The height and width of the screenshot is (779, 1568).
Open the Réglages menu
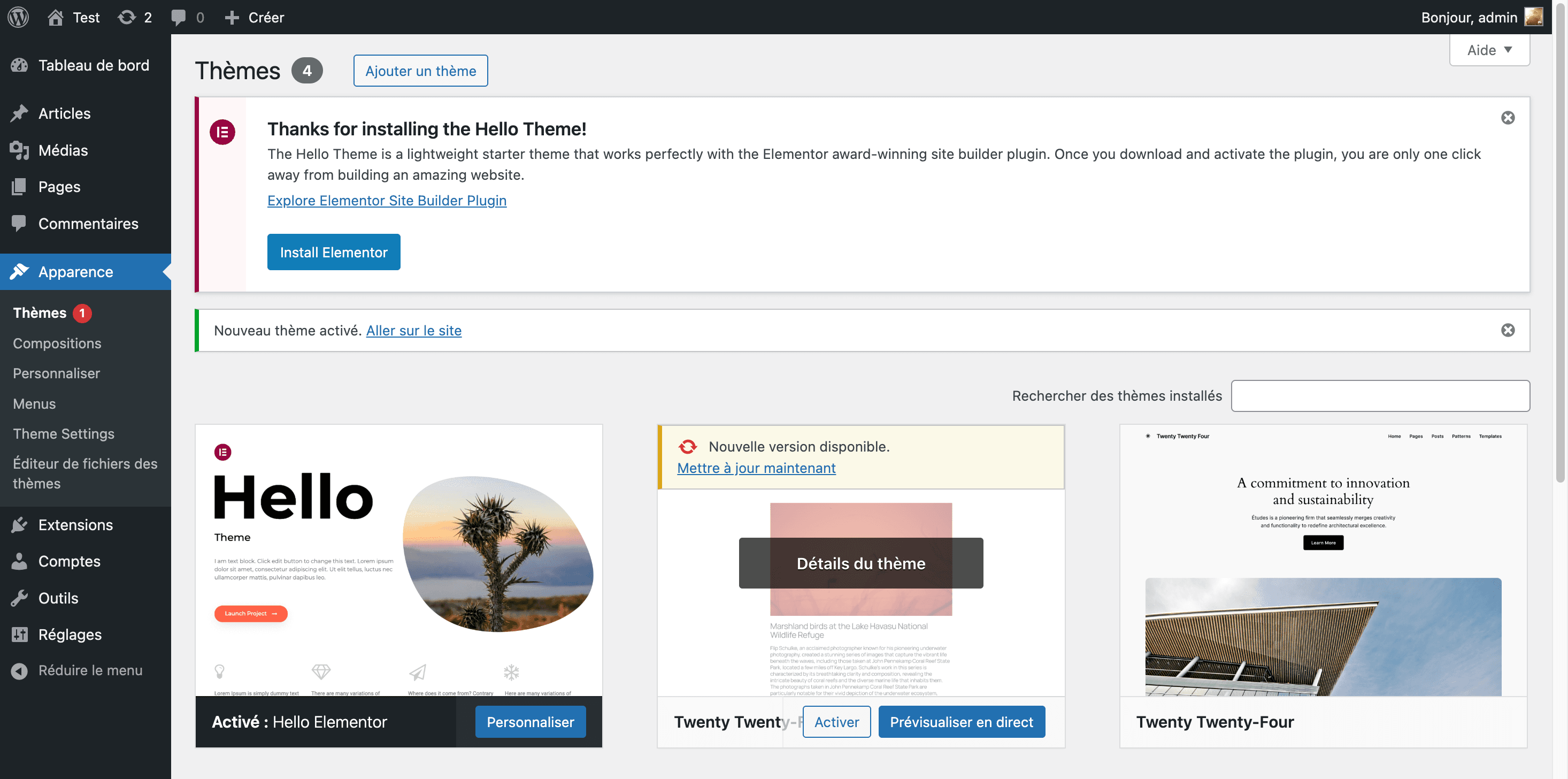[x=85, y=635]
